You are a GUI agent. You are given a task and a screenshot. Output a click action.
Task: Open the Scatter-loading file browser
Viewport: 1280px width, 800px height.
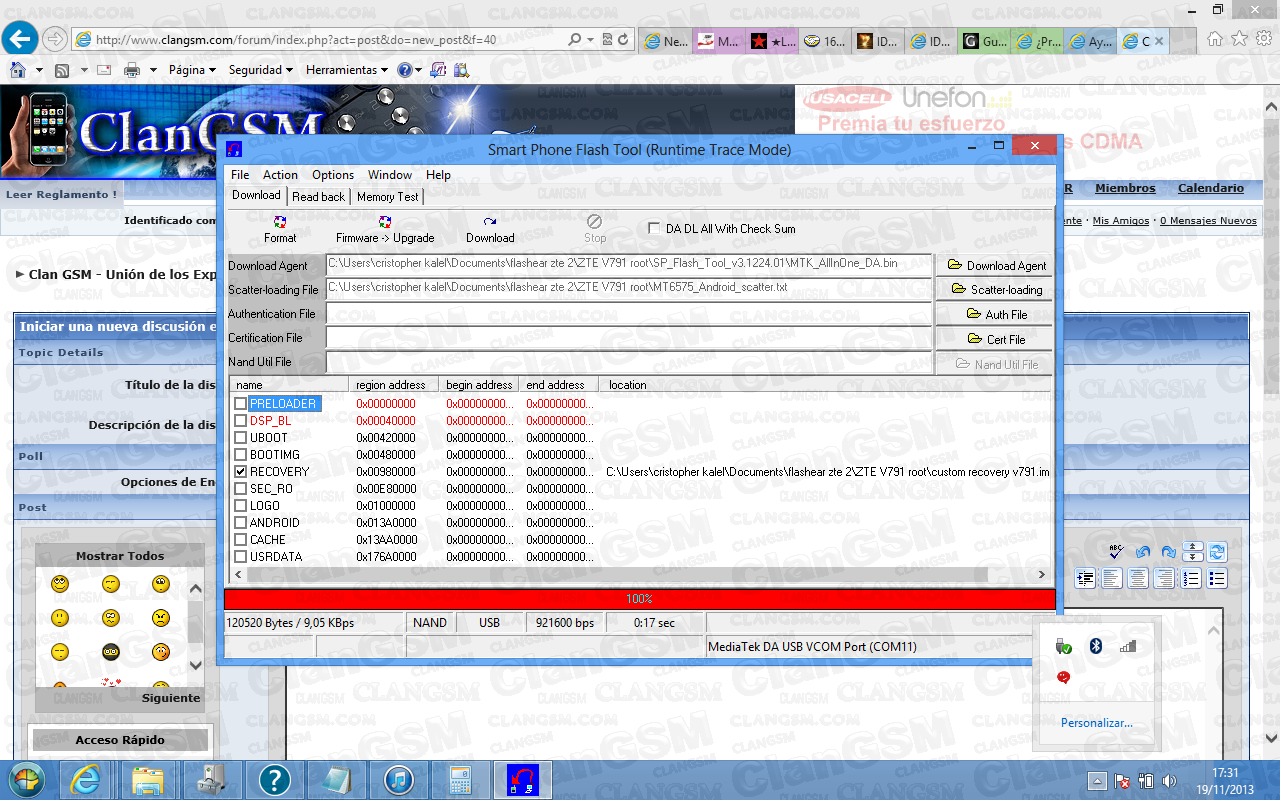[995, 290]
